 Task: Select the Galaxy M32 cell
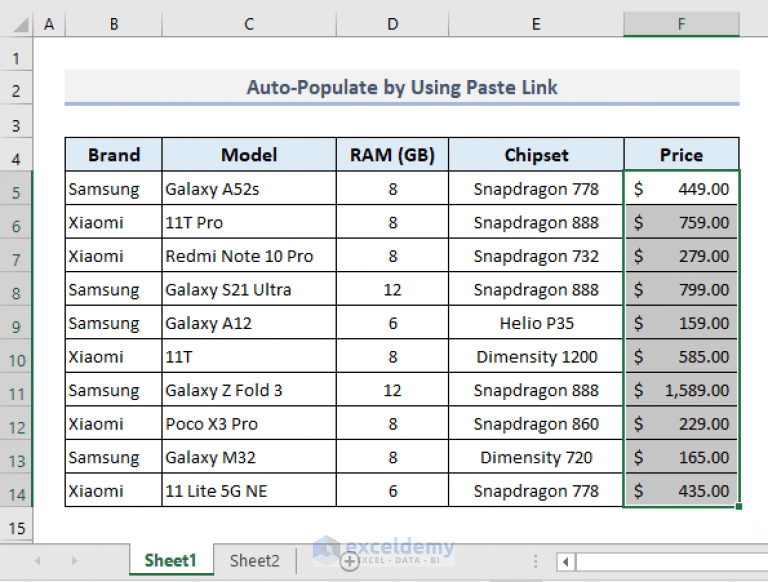(249, 457)
